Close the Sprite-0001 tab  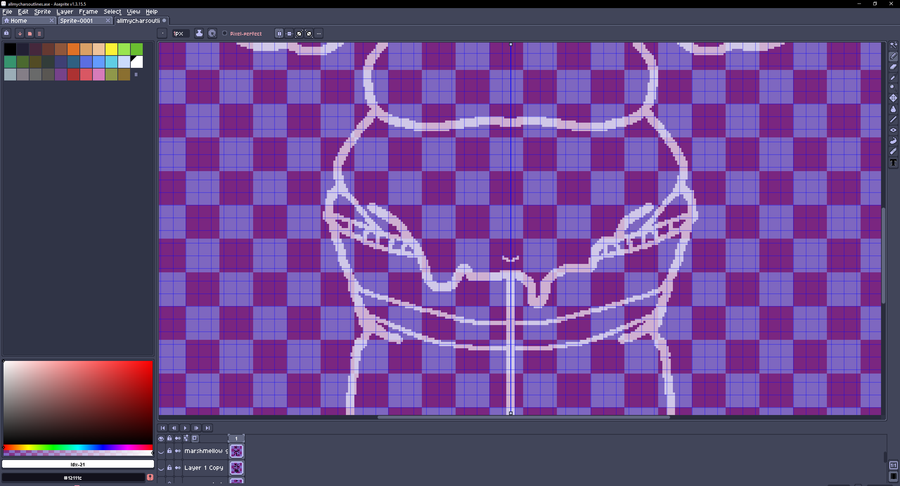pyautogui.click(x=107, y=21)
